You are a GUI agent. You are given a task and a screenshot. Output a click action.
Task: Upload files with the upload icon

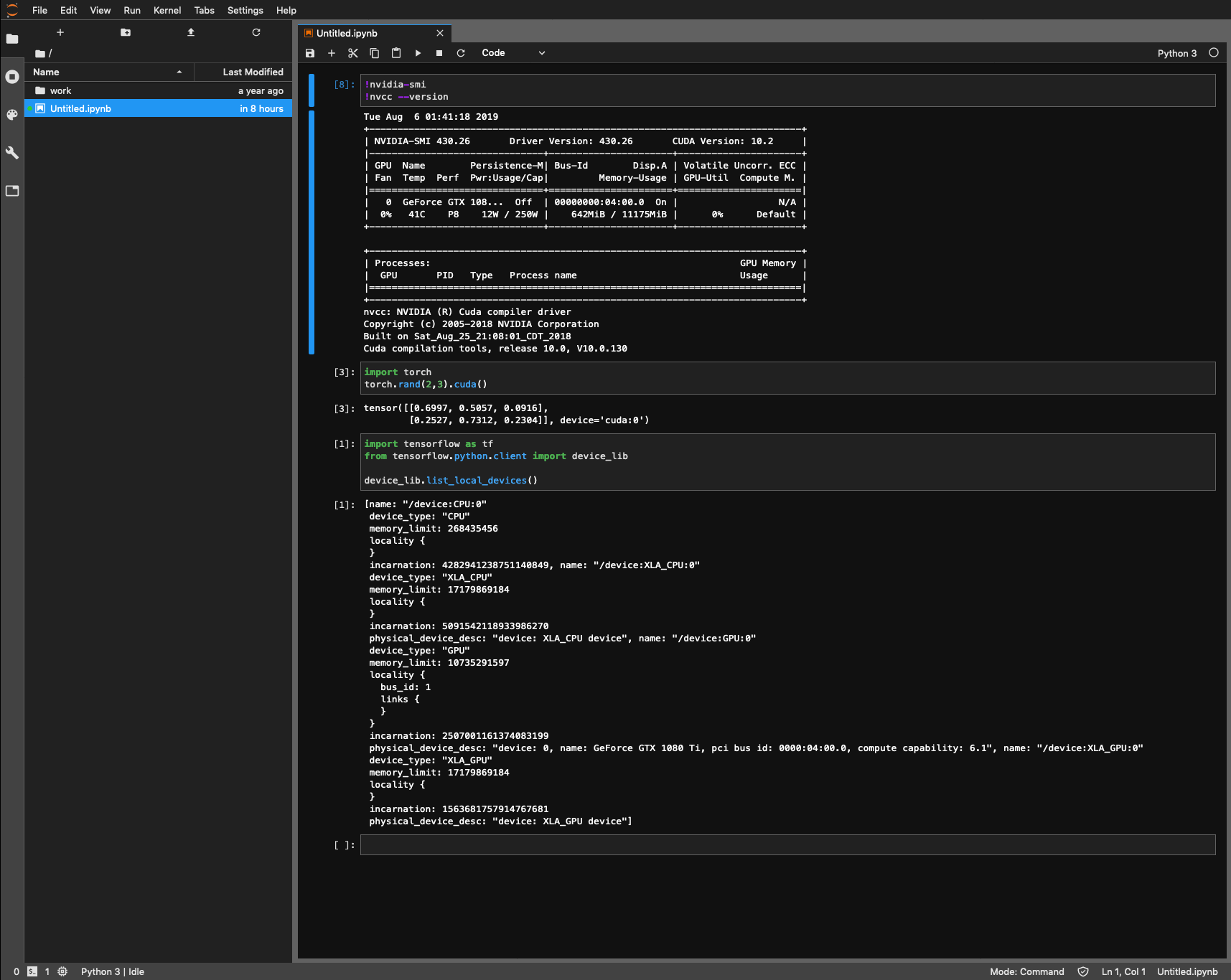[191, 32]
